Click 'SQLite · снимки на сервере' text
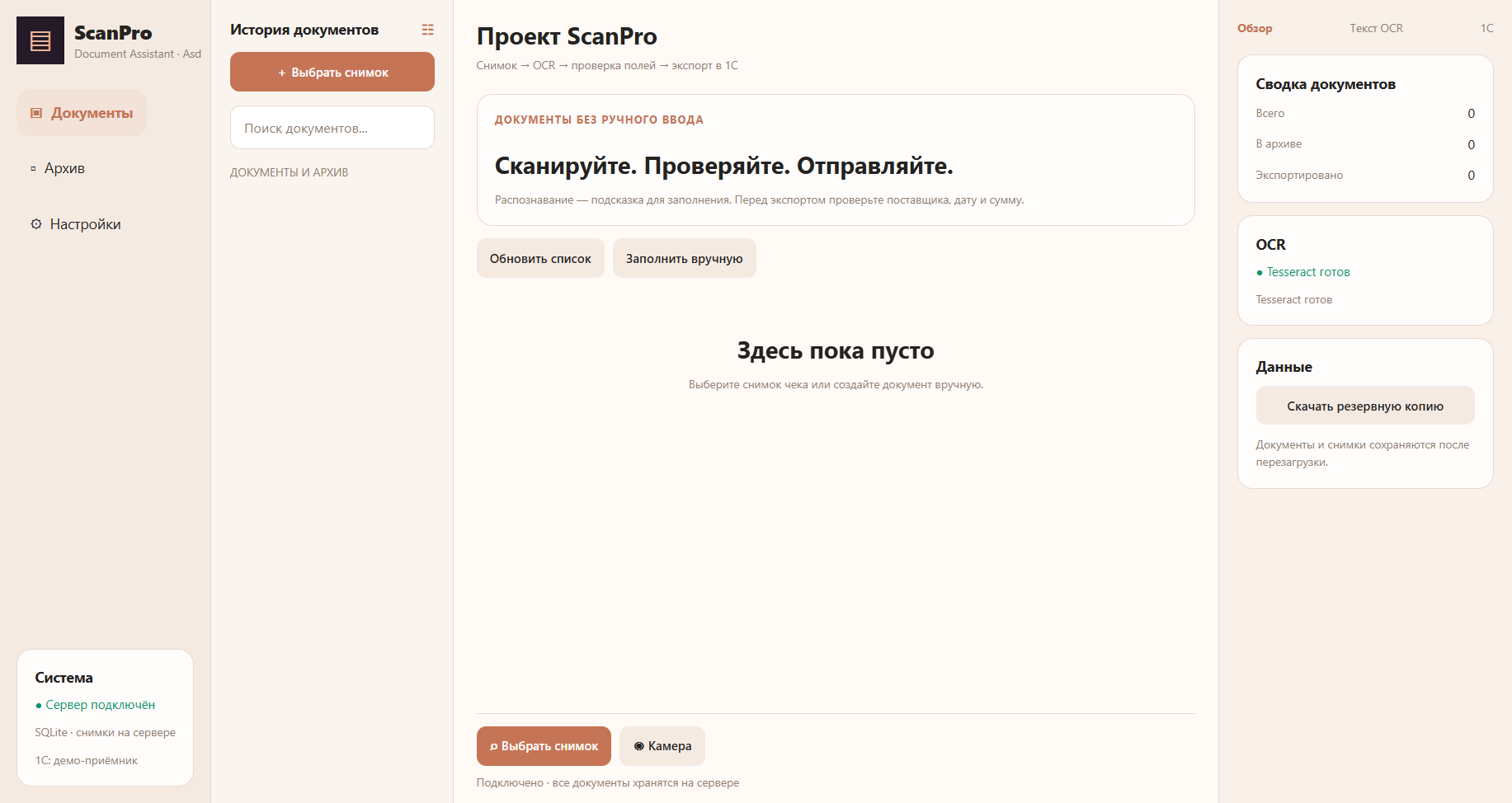 pyautogui.click(x=105, y=732)
